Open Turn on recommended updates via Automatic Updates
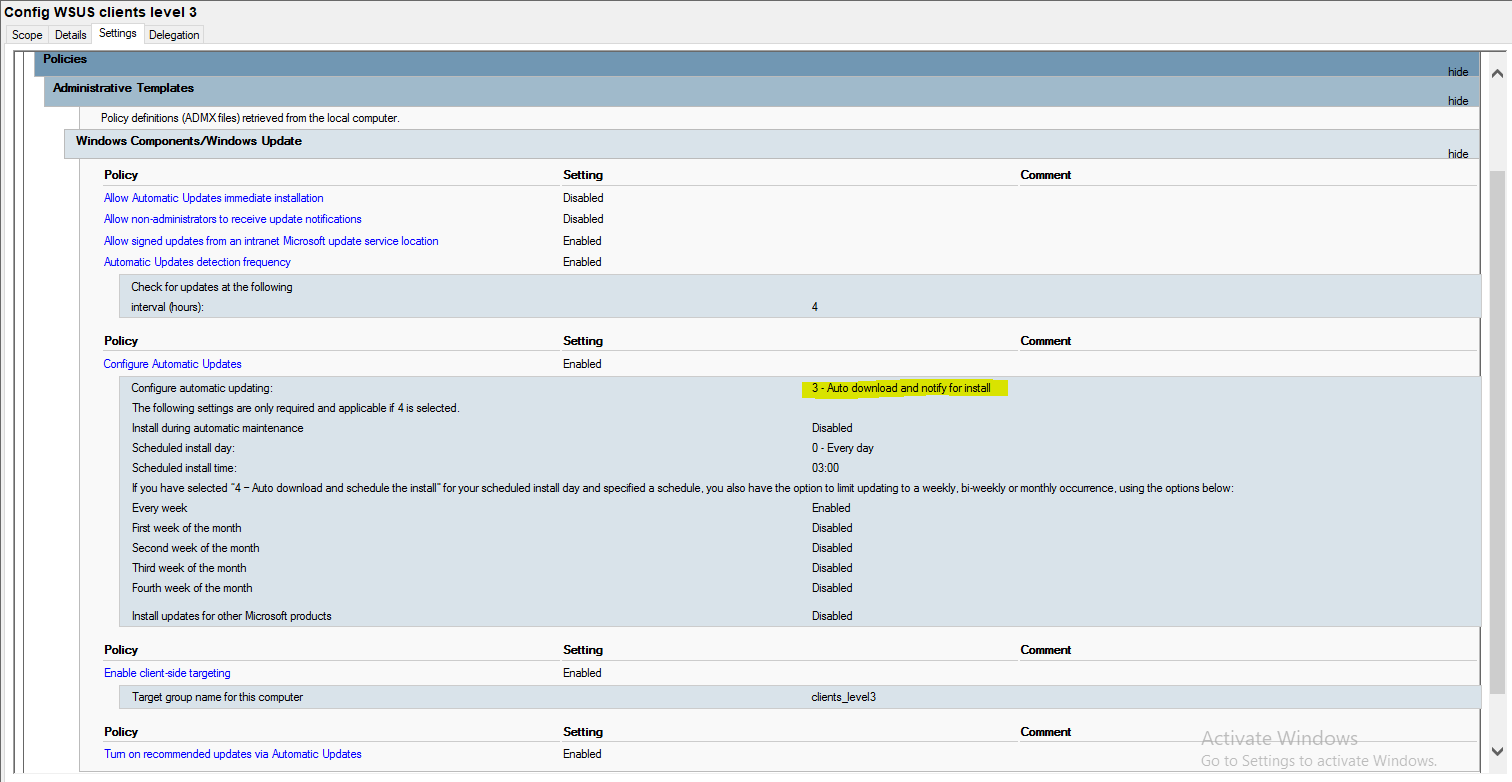 pos(233,754)
